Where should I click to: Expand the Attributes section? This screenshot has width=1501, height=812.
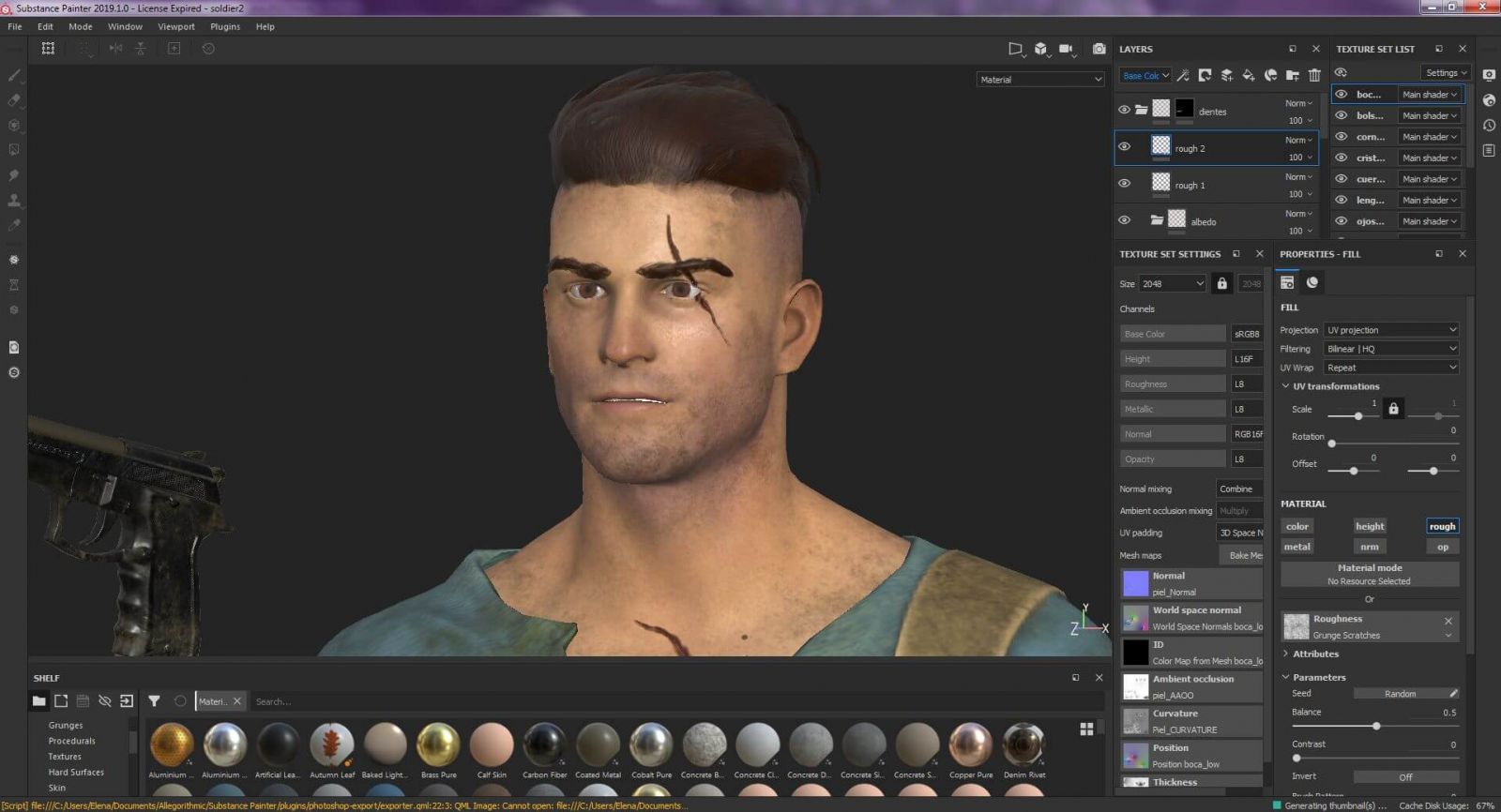[1285, 654]
